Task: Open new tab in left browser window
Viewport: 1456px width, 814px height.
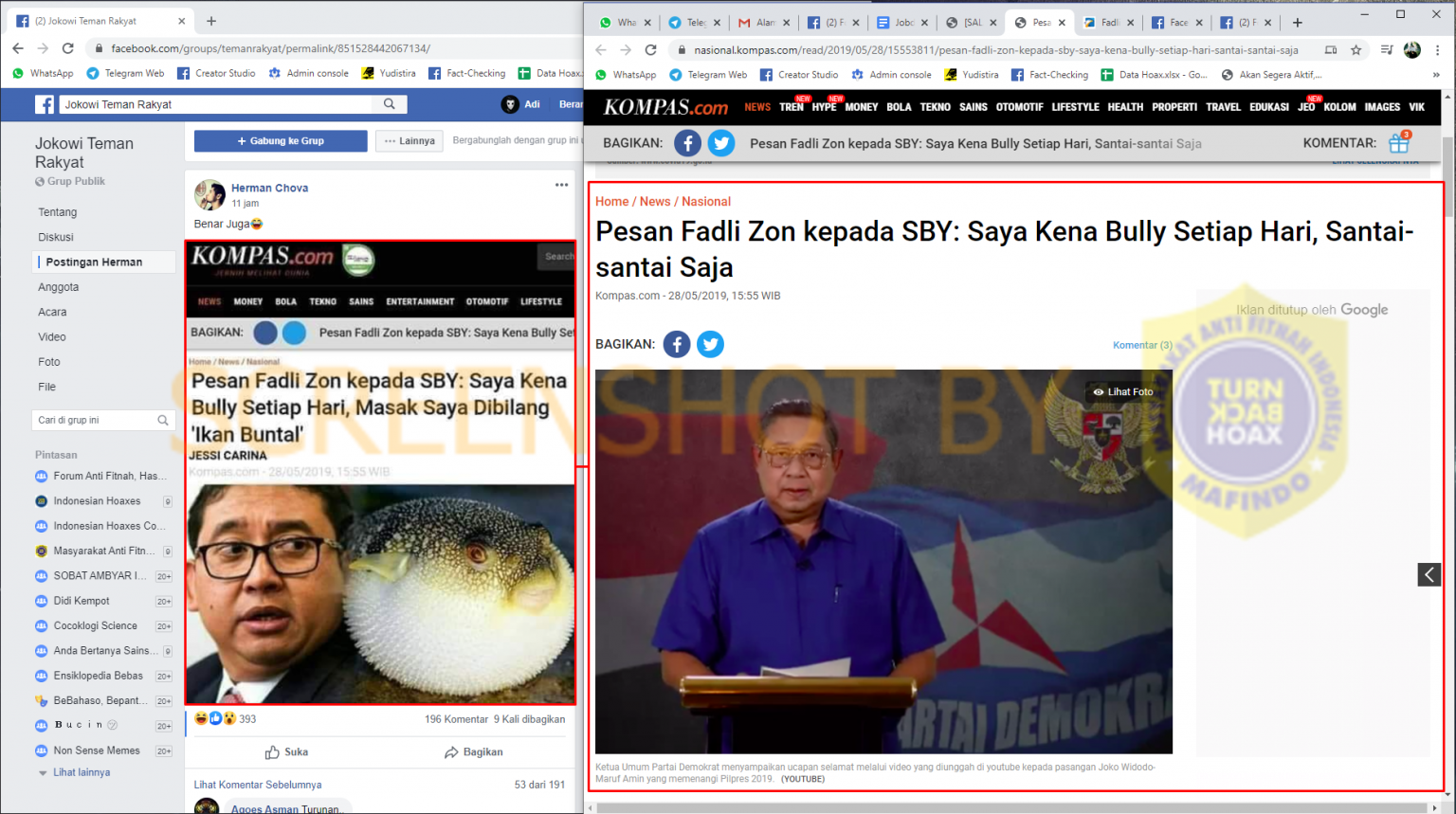Action: click(x=211, y=21)
